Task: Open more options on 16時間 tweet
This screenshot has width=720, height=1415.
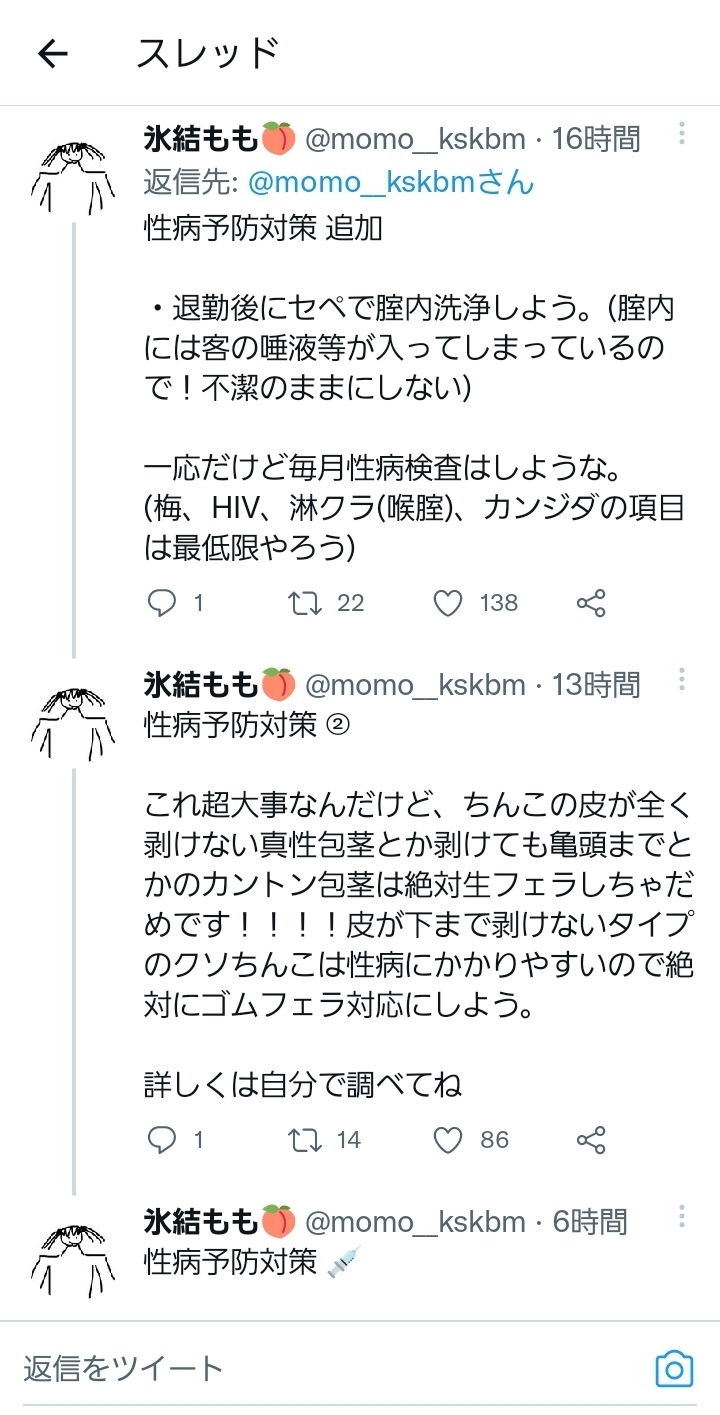Action: click(681, 135)
